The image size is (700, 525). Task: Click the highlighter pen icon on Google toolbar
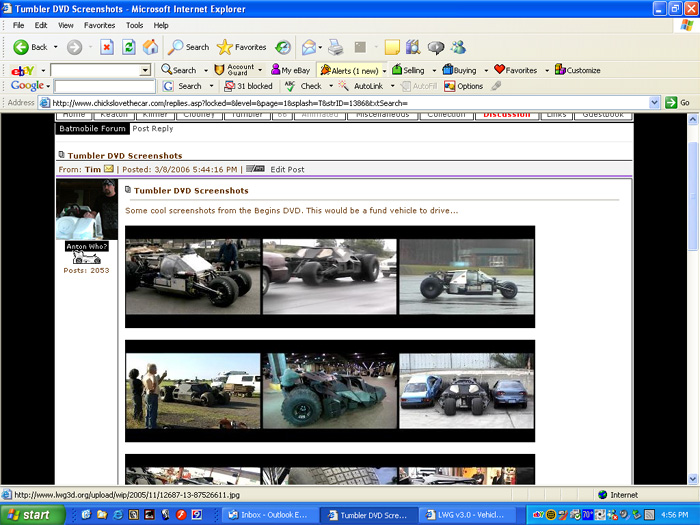point(496,86)
